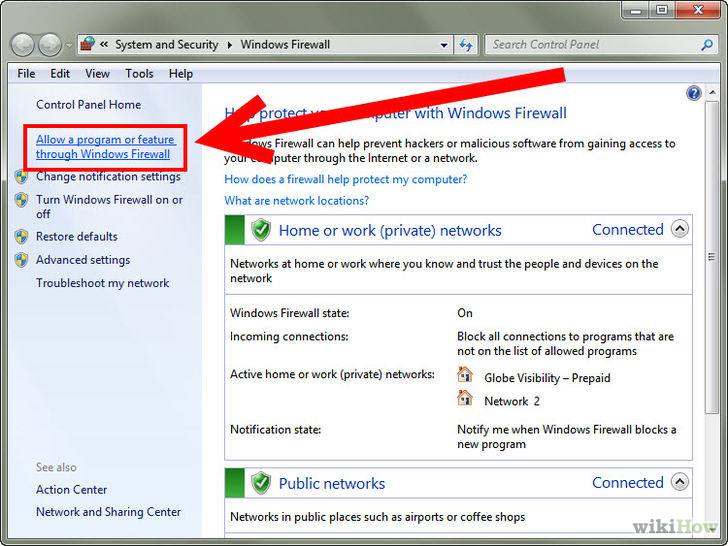Open recent pages dropdown next to Forward button

click(x=69, y=46)
